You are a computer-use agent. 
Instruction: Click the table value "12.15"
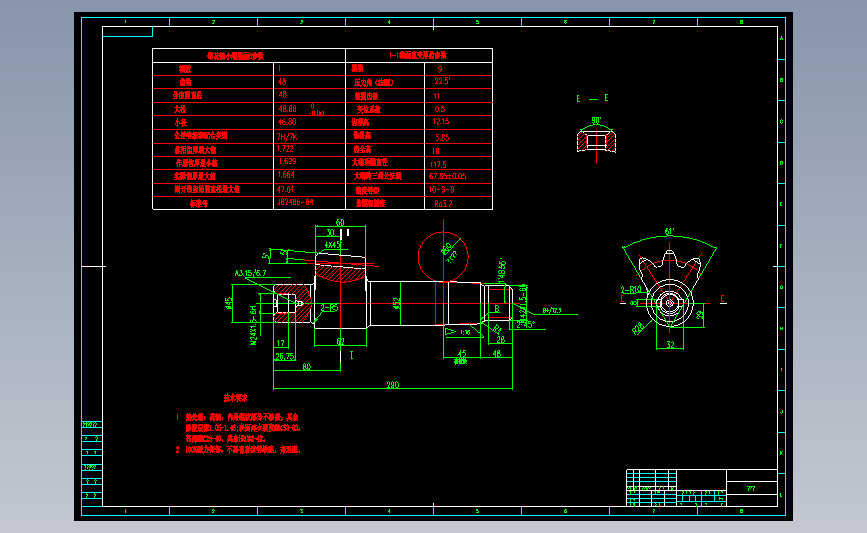[441, 122]
